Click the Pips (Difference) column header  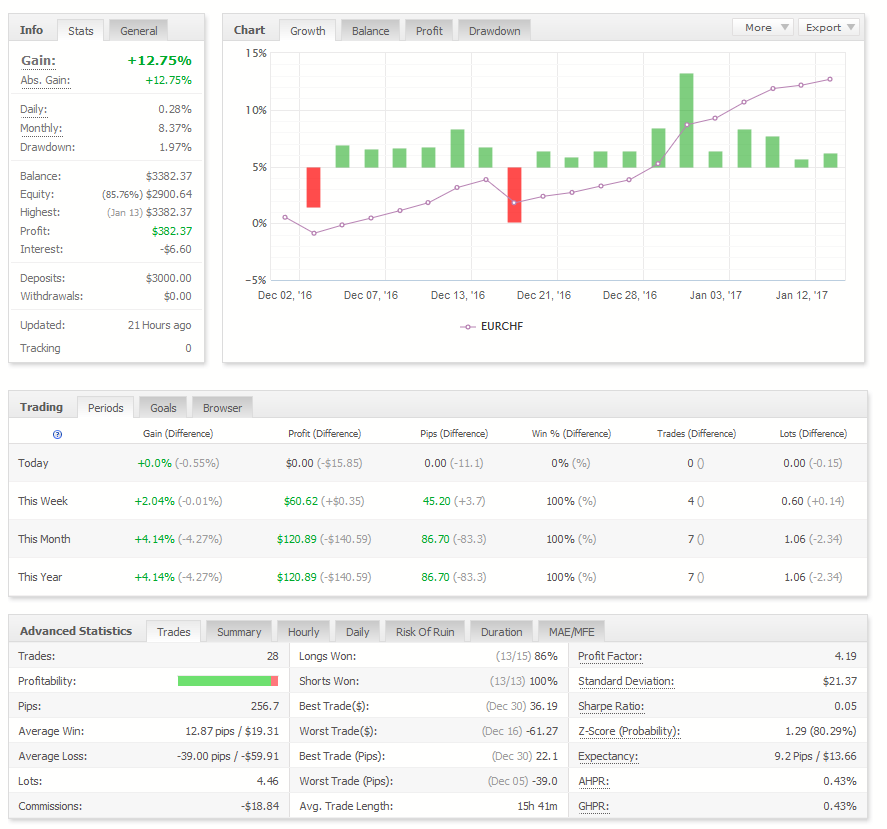454,434
